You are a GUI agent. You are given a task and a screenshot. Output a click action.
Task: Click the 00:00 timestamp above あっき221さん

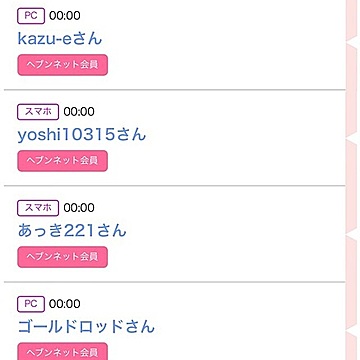tap(79, 208)
